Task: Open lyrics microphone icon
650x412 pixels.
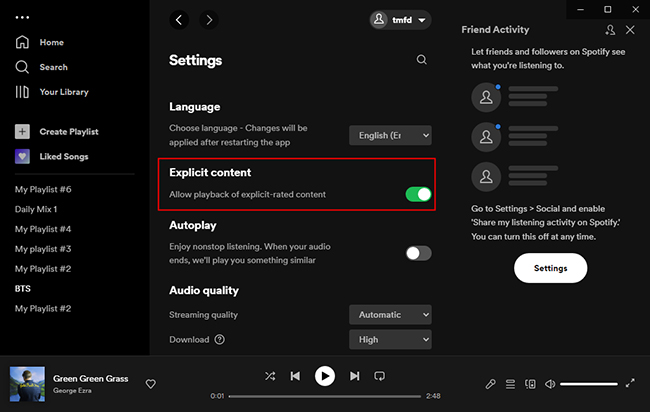Action: point(490,384)
